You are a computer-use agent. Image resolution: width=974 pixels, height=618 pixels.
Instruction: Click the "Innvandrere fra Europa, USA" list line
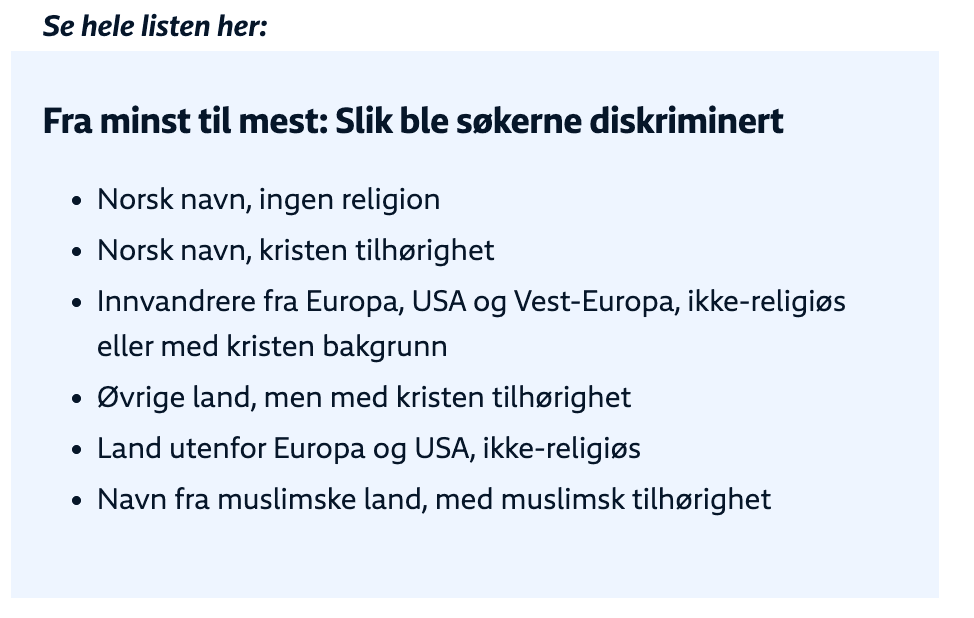point(471,302)
